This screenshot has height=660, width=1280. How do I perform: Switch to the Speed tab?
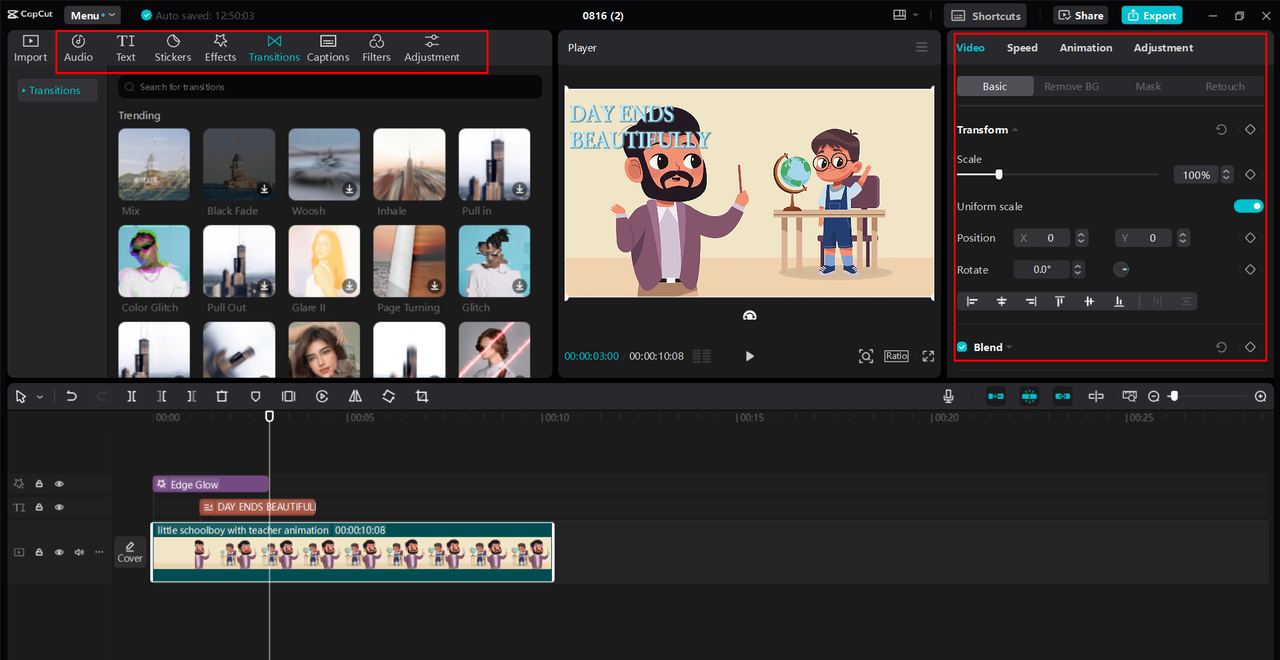point(1022,48)
